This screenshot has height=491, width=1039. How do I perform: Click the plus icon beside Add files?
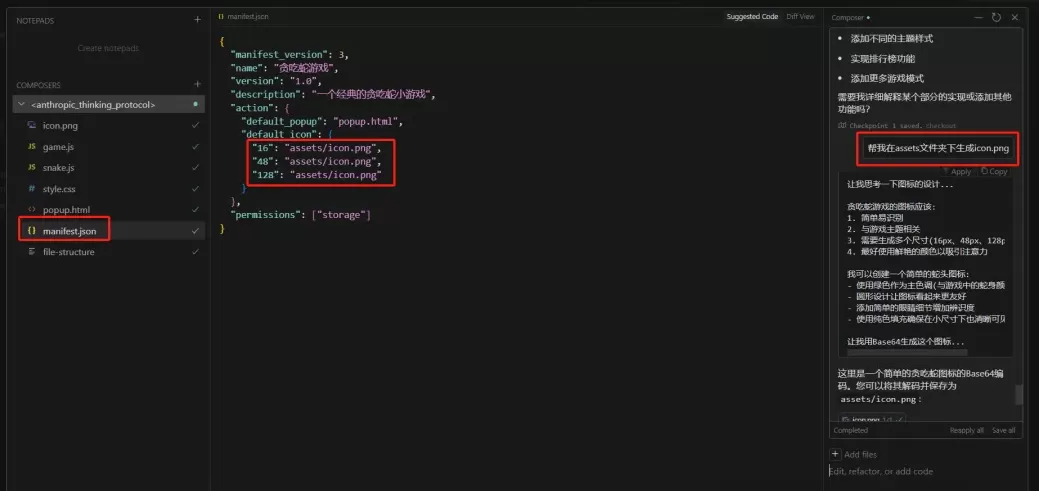pos(836,454)
